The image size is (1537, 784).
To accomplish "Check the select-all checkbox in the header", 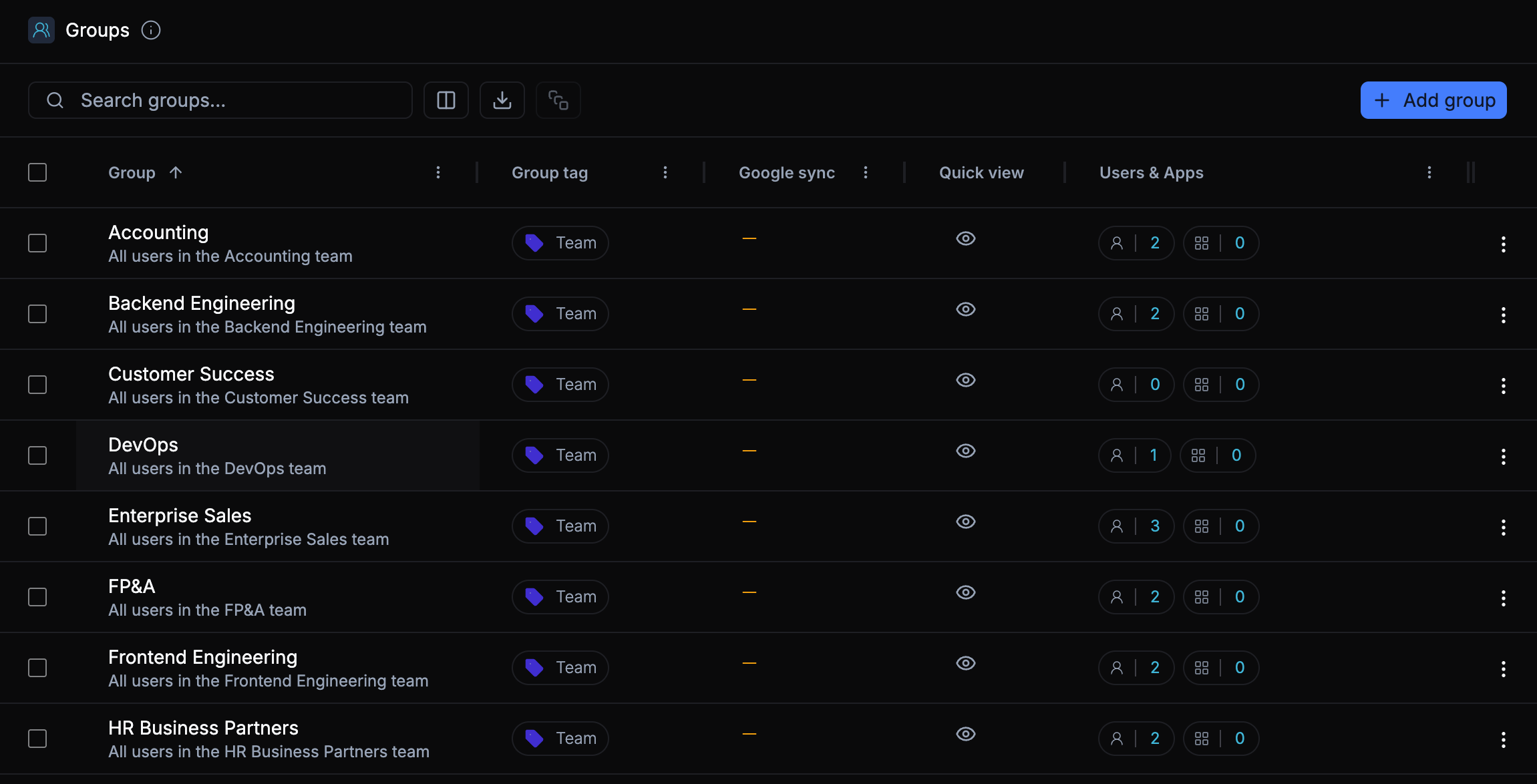I will [x=37, y=172].
